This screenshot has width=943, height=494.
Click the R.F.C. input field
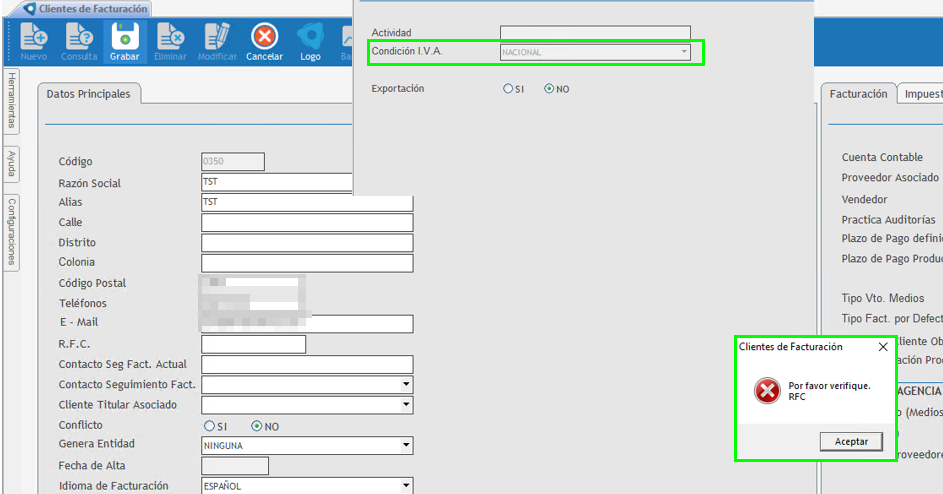tap(253, 344)
